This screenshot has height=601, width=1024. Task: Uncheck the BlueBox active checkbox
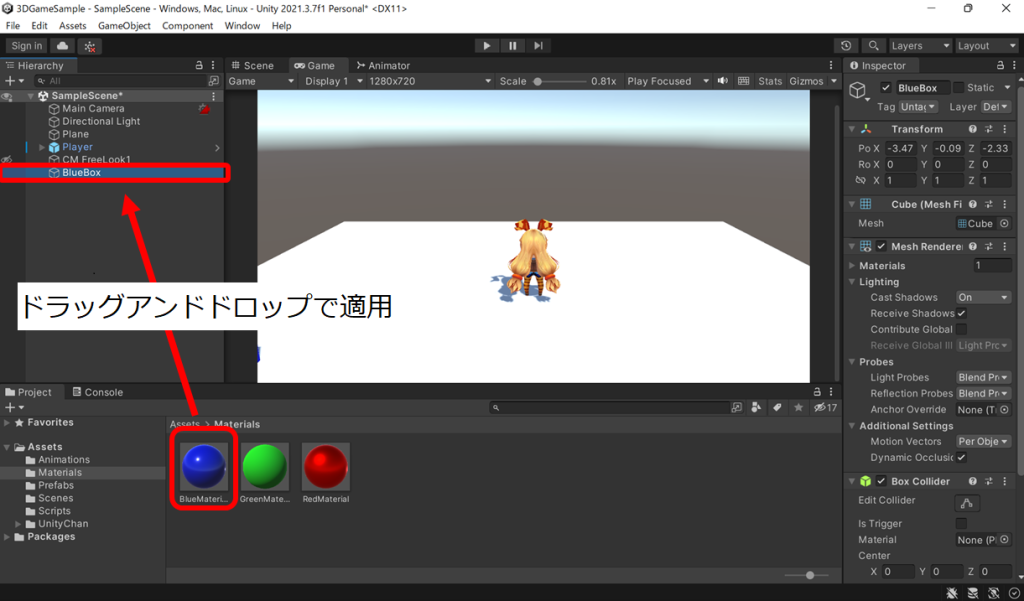[885, 88]
